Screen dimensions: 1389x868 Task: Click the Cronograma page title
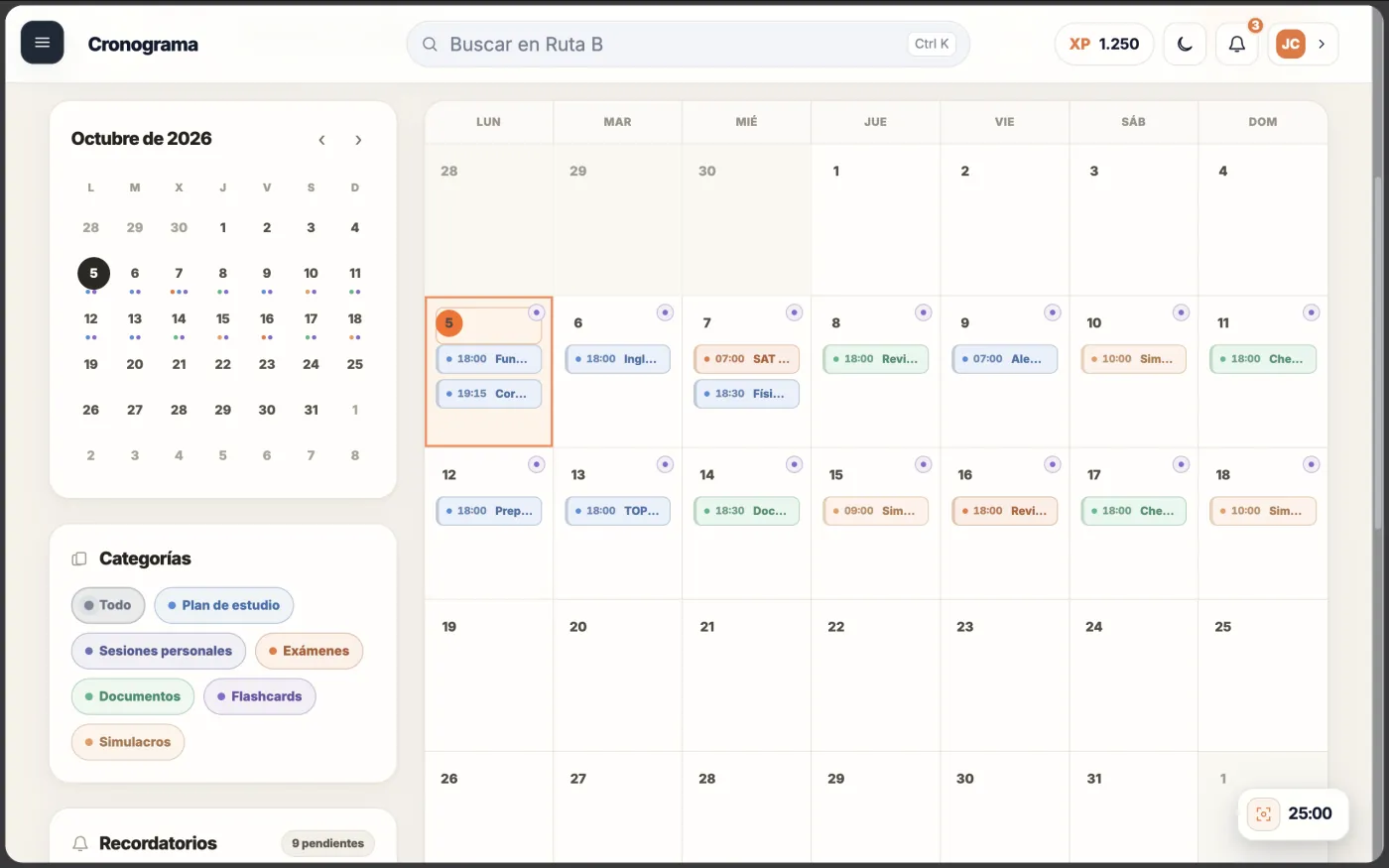click(143, 44)
